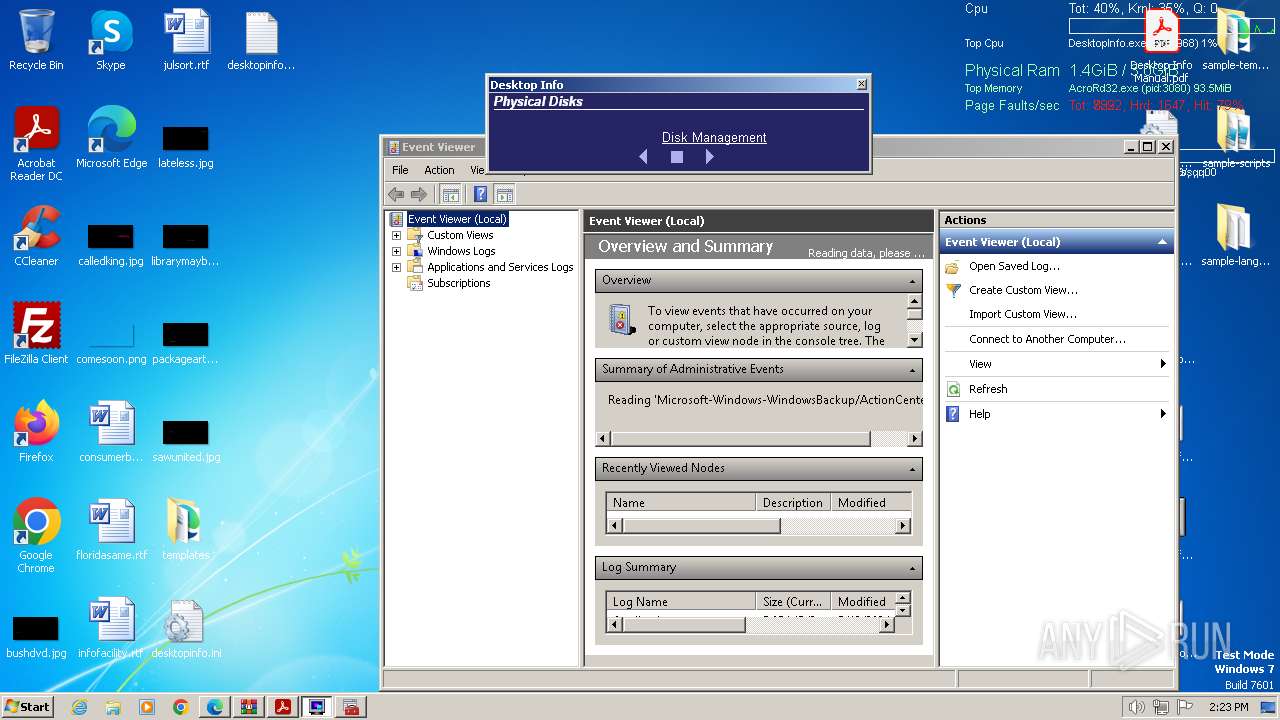Collapse the Log Summary section

pyautogui.click(x=913, y=568)
